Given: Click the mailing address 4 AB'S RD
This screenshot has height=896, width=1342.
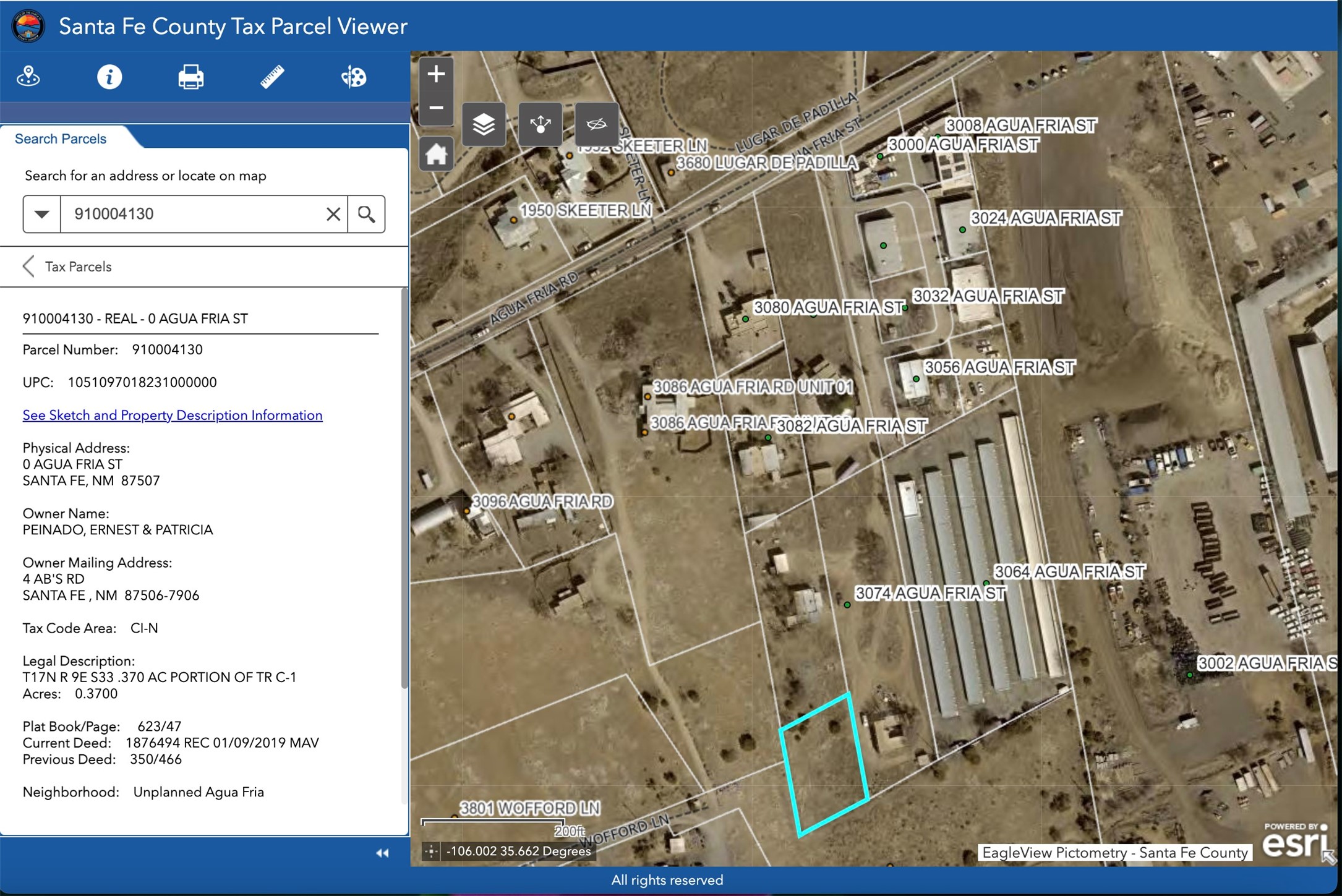Looking at the screenshot, I should [x=54, y=579].
